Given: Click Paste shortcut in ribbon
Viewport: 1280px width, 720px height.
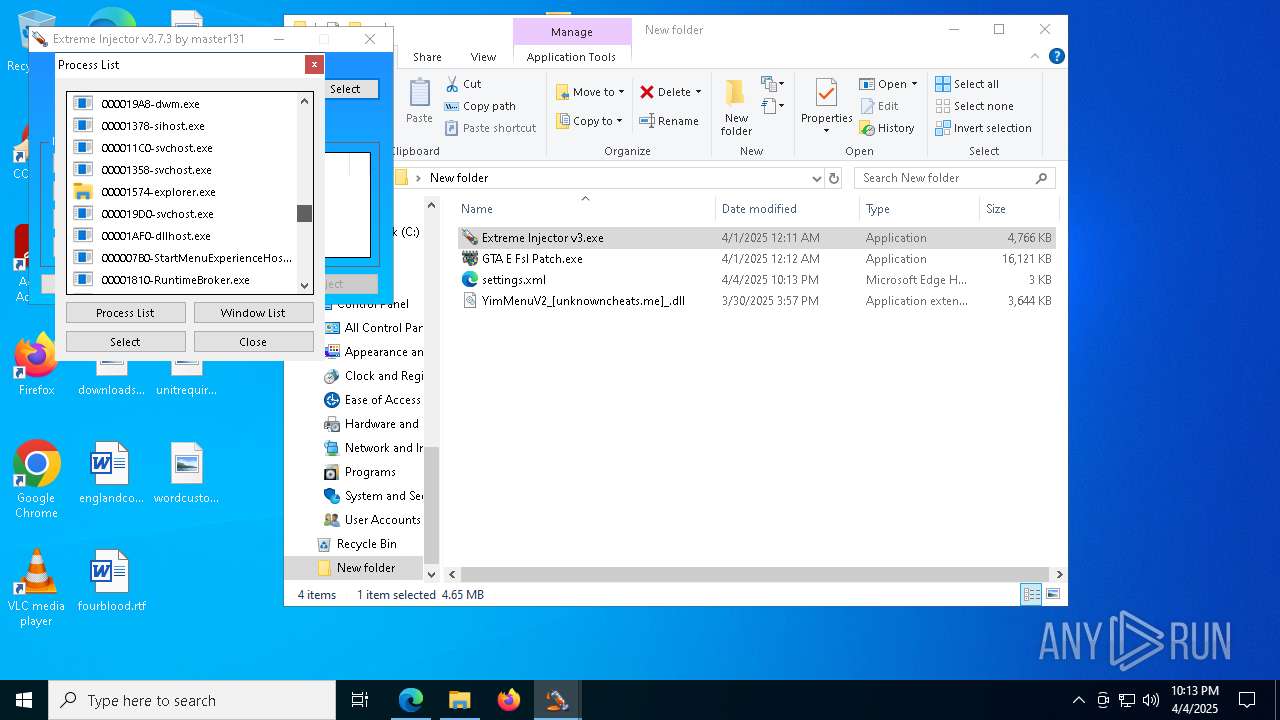Looking at the screenshot, I should pyautogui.click(x=490, y=128).
